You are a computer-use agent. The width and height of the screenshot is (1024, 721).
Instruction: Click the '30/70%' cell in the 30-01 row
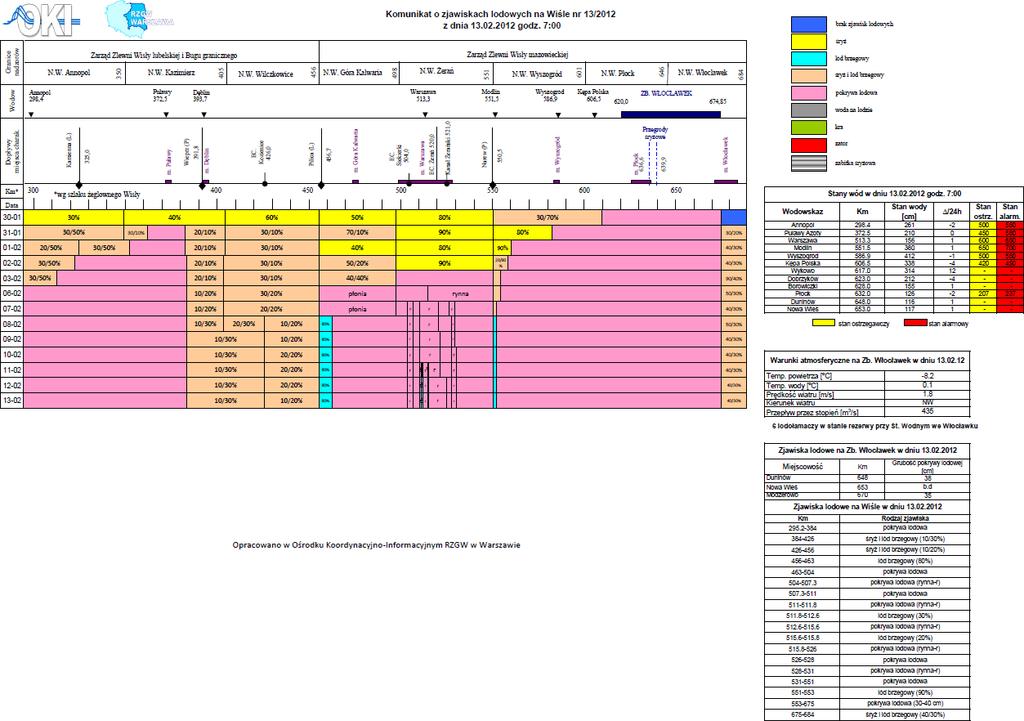coord(547,217)
